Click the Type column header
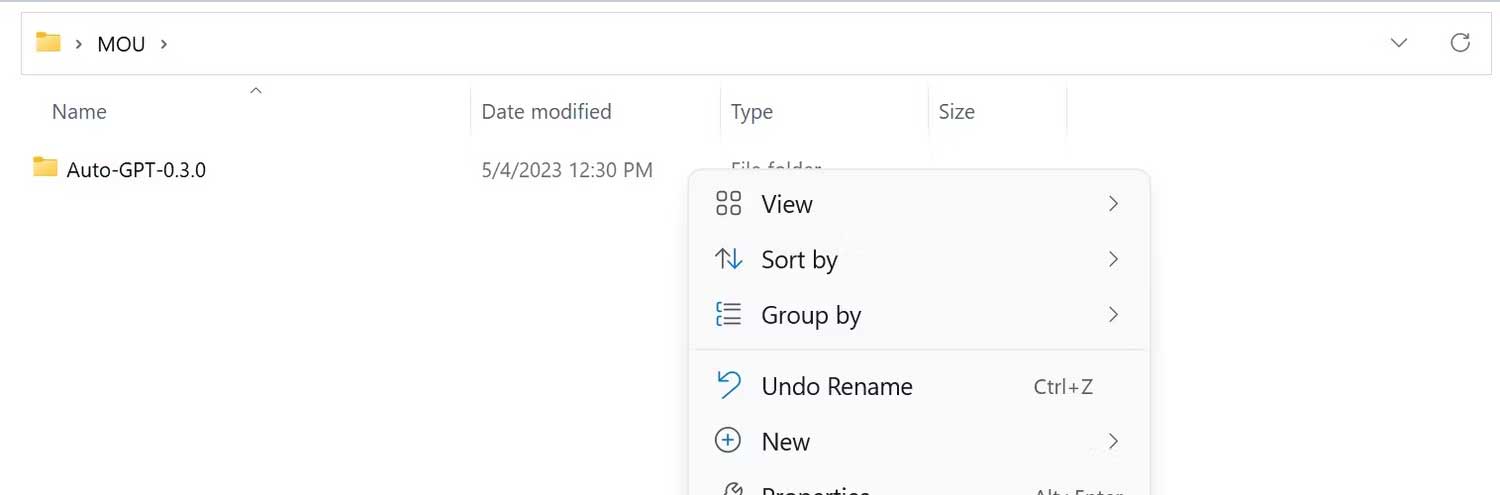This screenshot has height=495, width=1500. click(x=752, y=112)
